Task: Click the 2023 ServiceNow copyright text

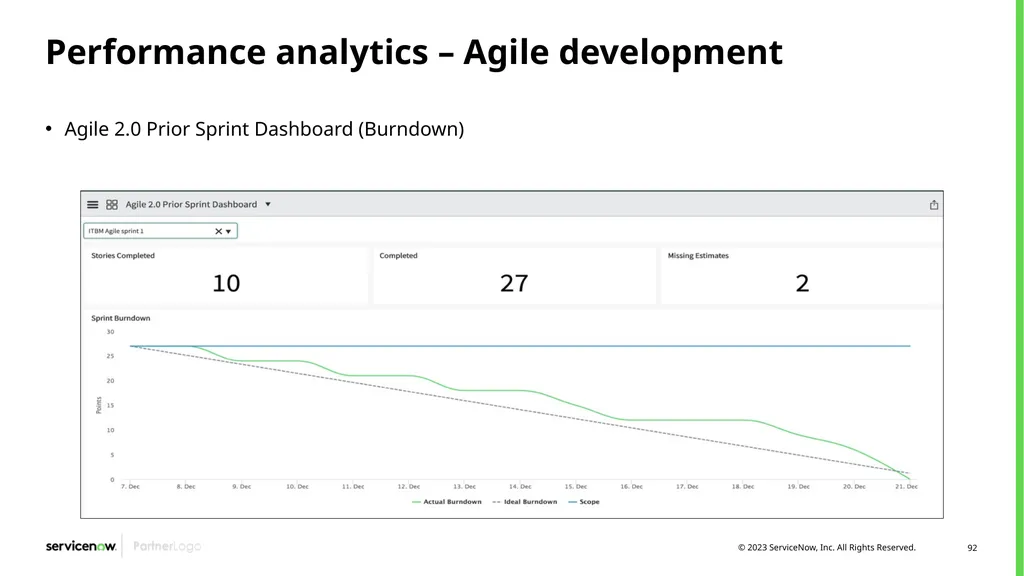Action: [x=827, y=547]
